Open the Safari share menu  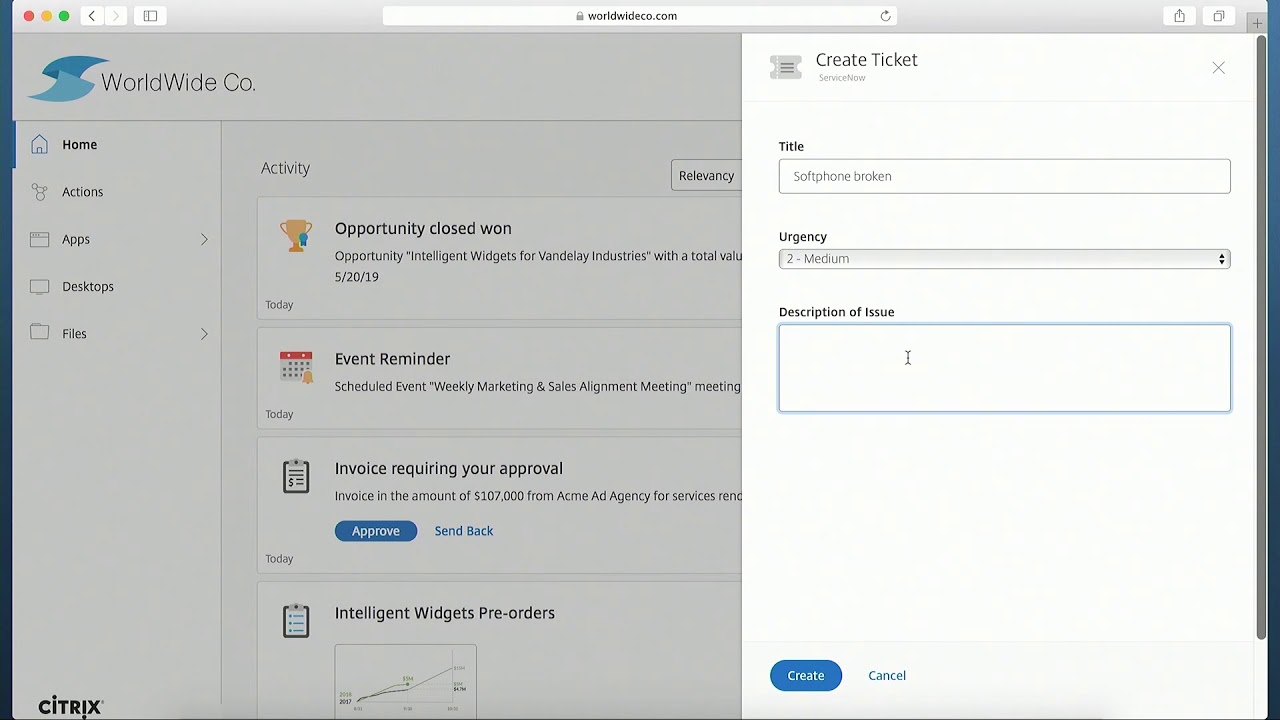(1180, 16)
